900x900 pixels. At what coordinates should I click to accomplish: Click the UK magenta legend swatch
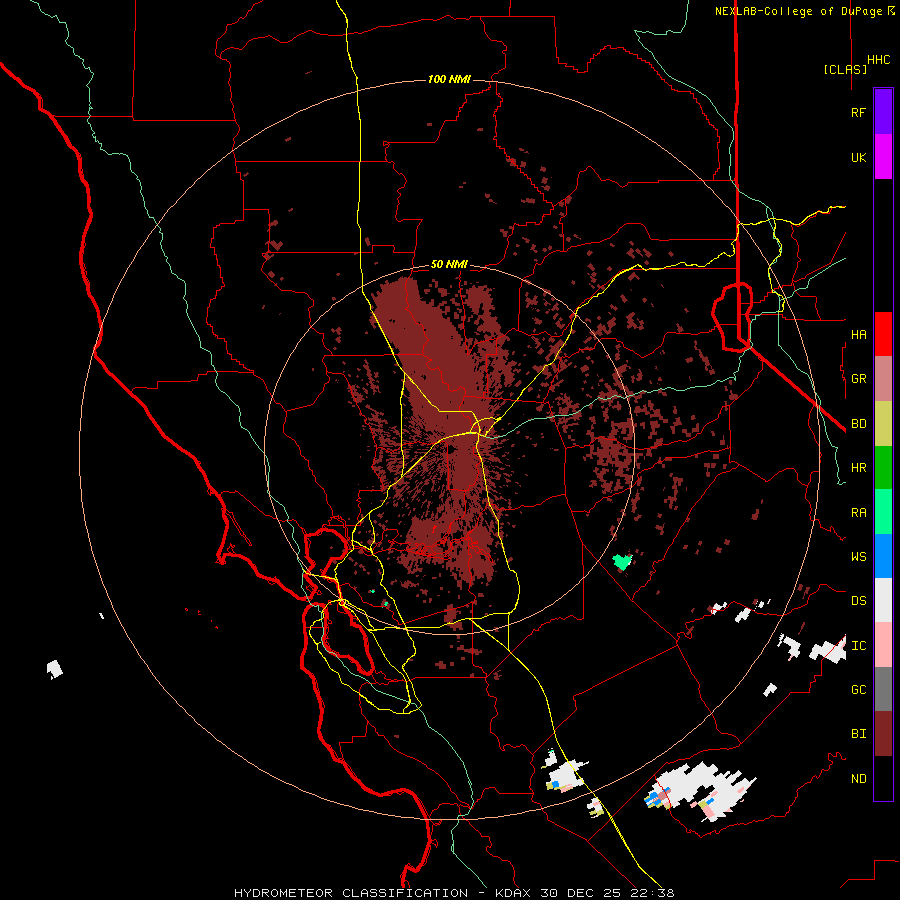[x=883, y=157]
